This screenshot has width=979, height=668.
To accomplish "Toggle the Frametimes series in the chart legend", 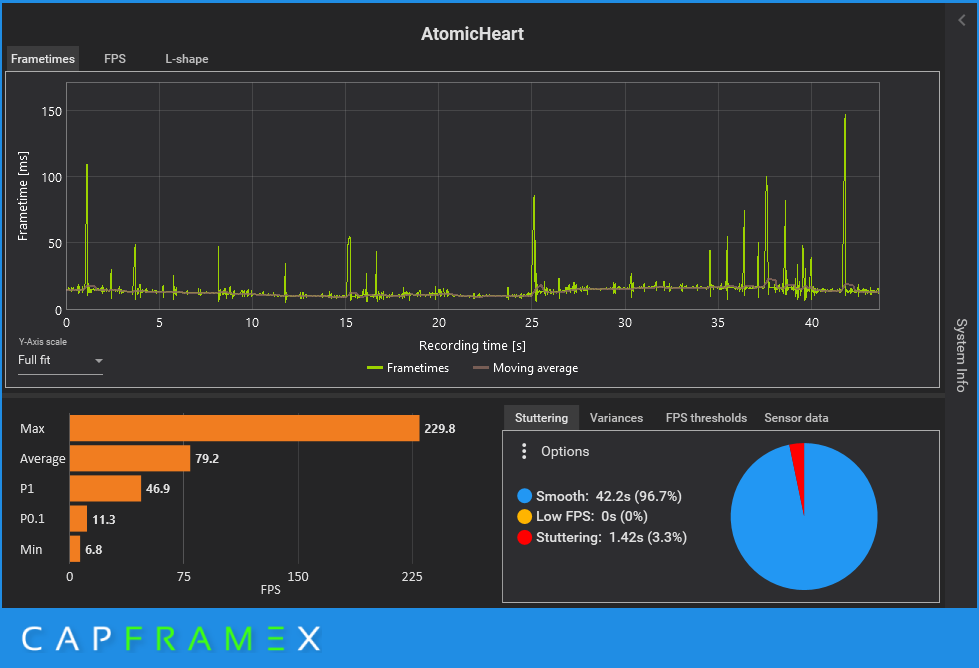I will point(408,368).
